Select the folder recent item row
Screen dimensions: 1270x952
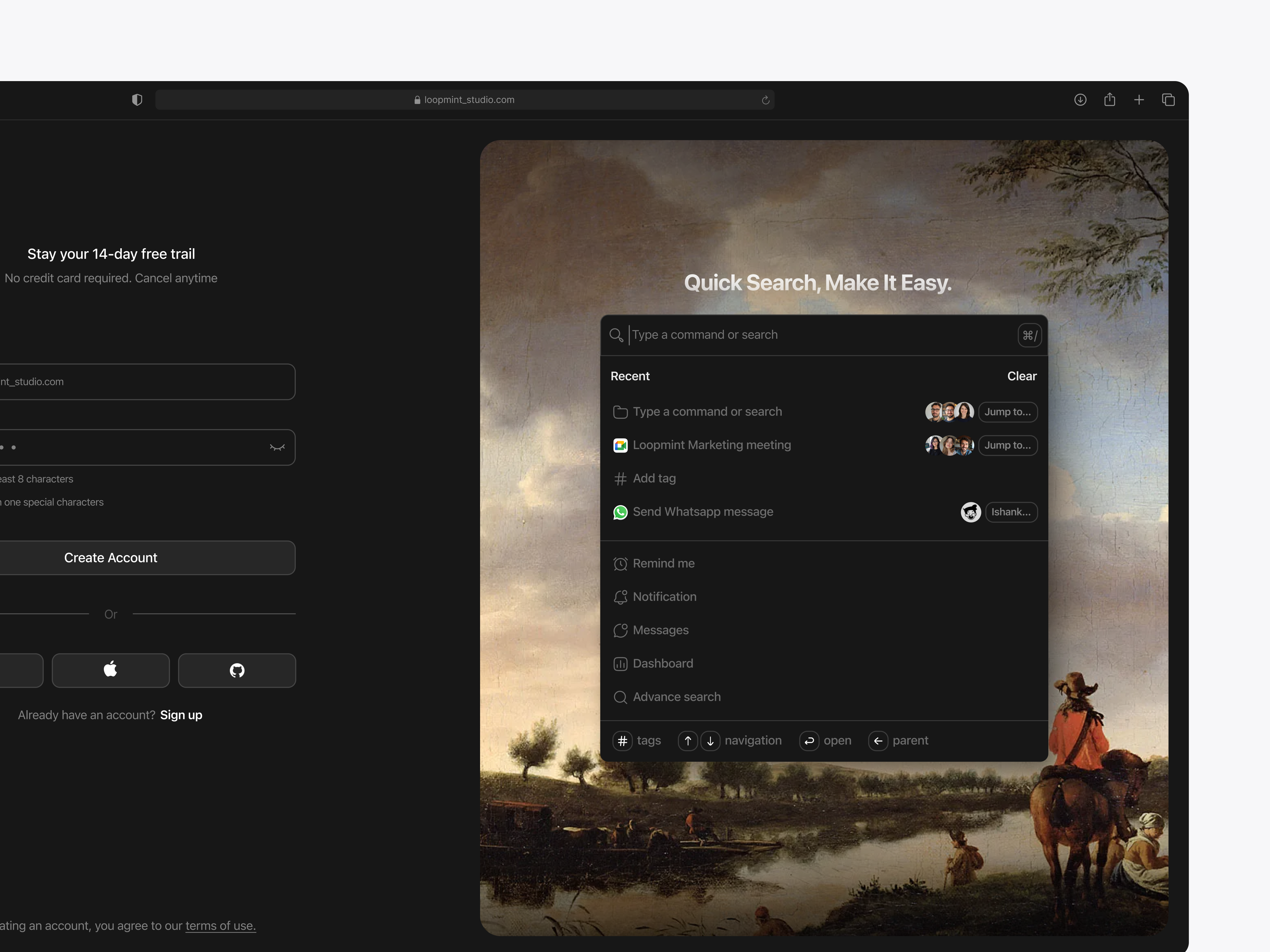coord(824,411)
